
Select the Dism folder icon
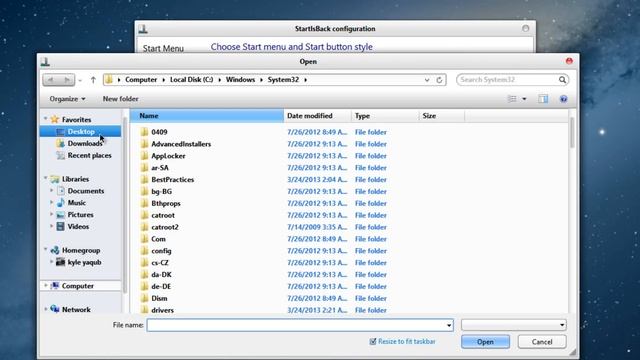pyautogui.click(x=144, y=298)
